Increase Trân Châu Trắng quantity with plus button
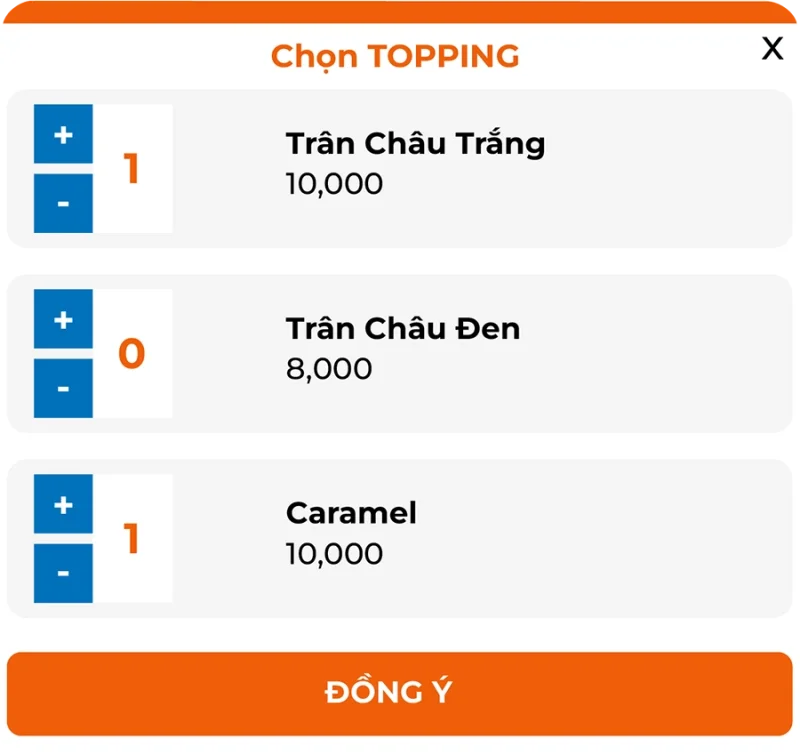Viewport: 800px width, 755px height. [63, 135]
